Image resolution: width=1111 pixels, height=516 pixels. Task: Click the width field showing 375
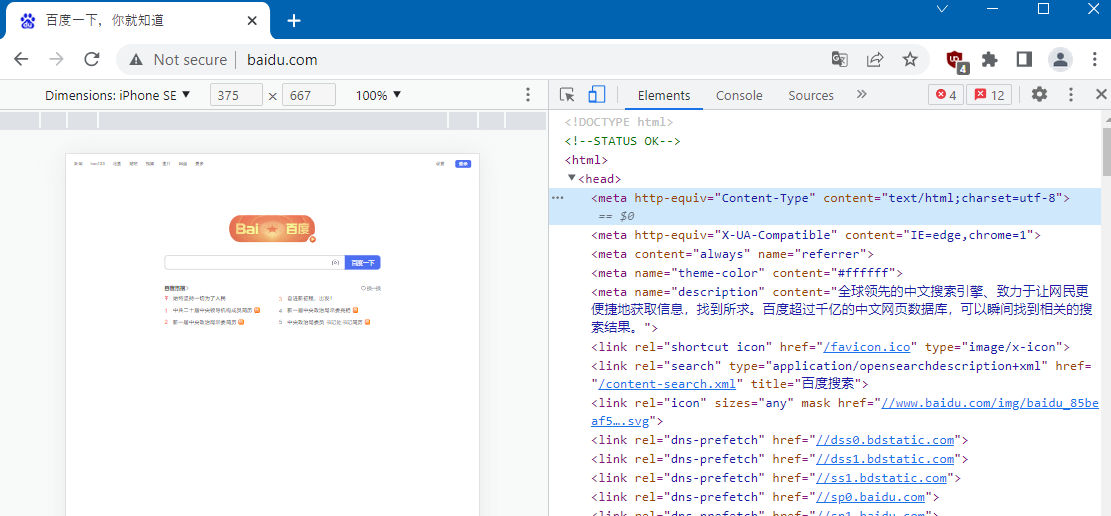[237, 95]
